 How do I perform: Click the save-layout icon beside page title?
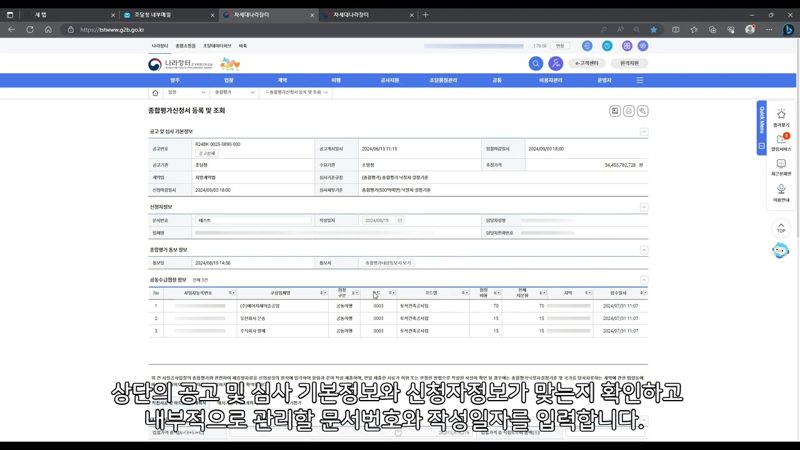(615, 111)
